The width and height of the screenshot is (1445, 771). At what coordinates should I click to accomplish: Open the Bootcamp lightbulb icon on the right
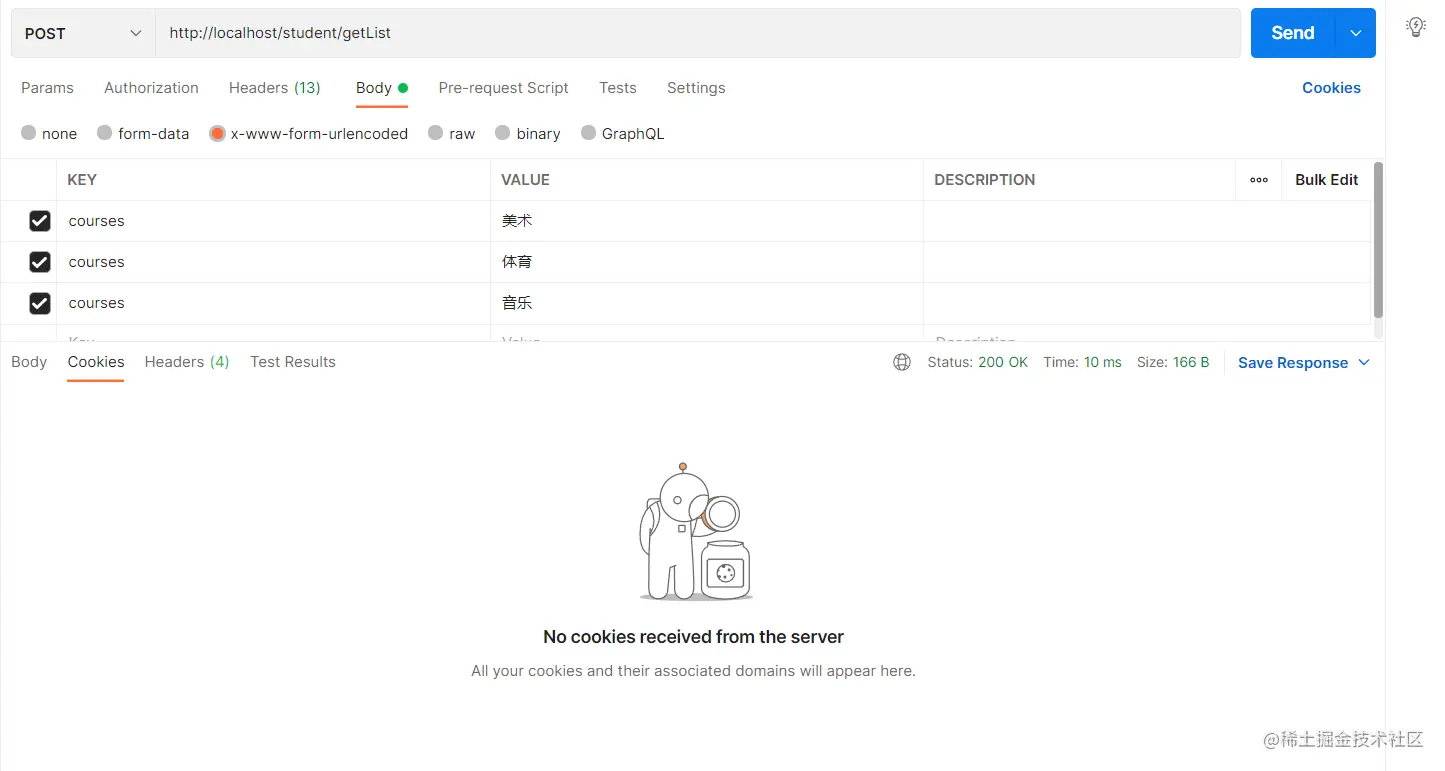point(1416,27)
